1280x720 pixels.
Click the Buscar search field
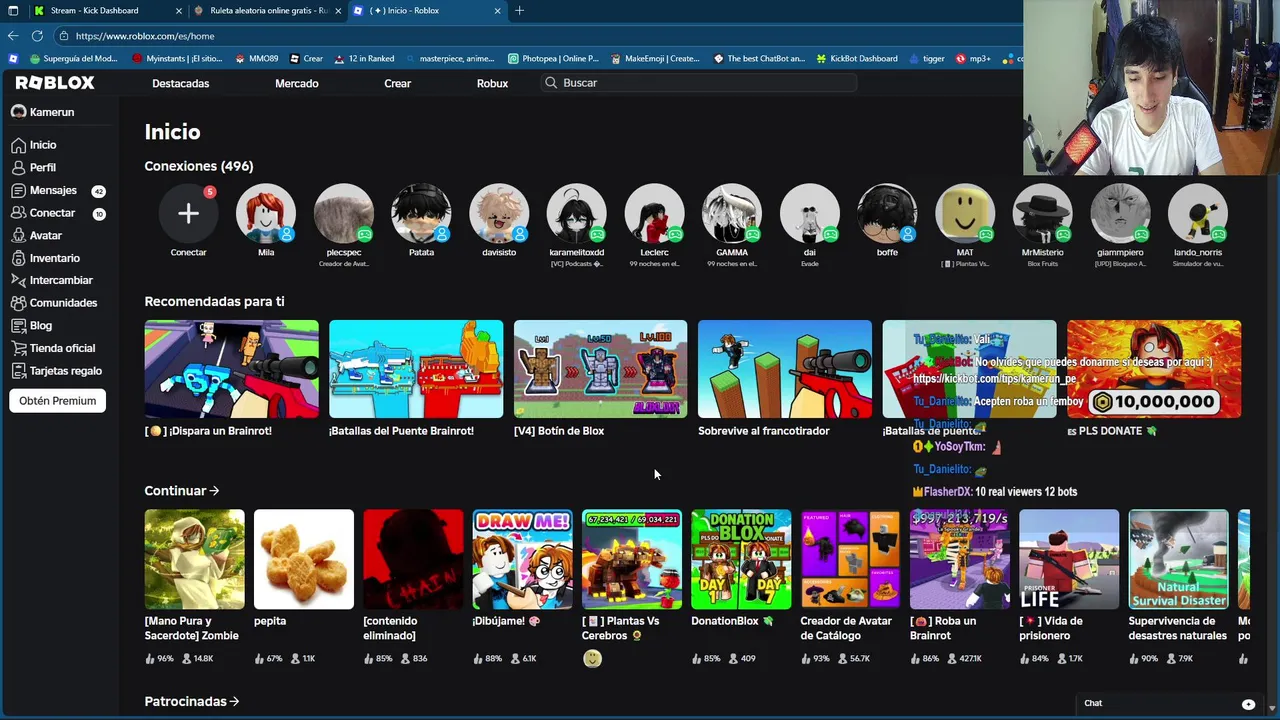[x=698, y=83]
